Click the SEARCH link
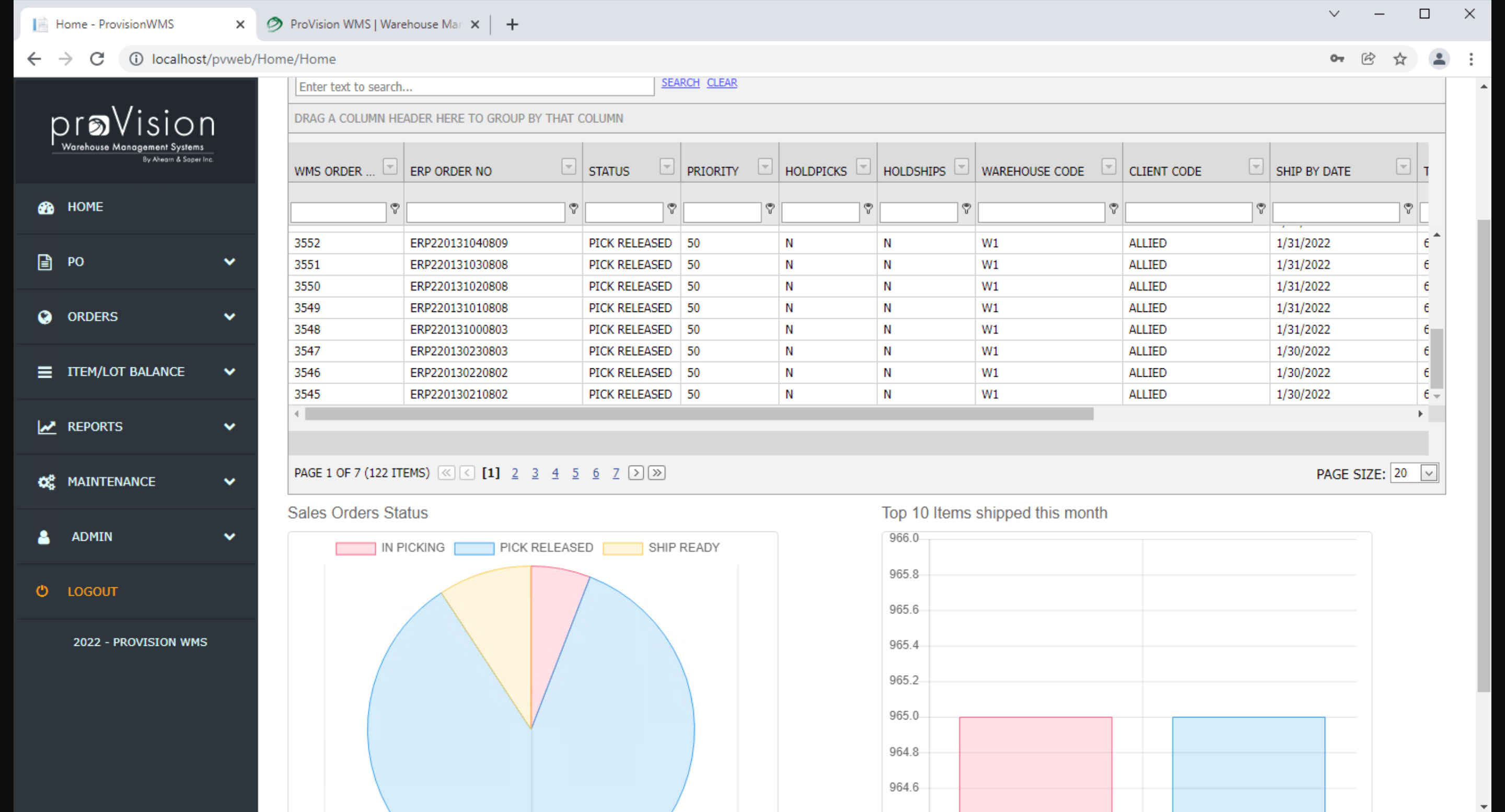The width and height of the screenshot is (1505, 812). click(680, 83)
